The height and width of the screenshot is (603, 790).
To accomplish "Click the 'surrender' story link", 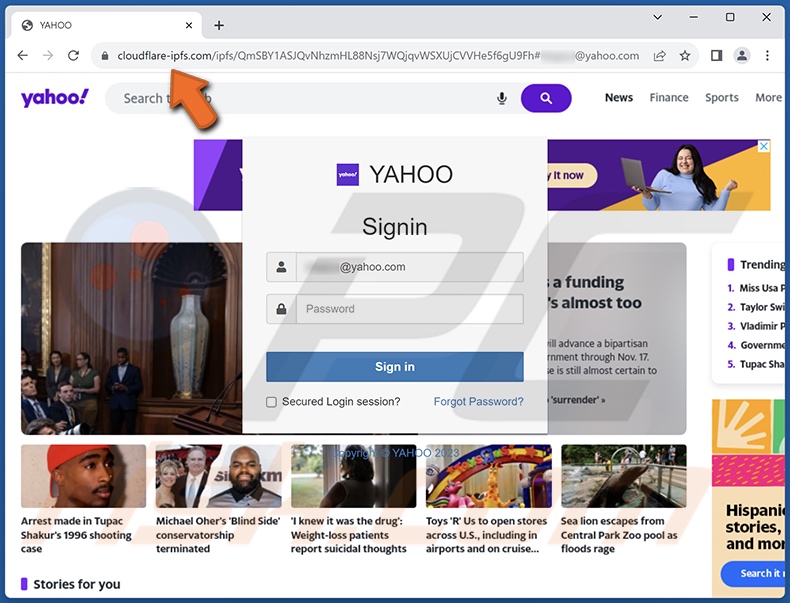I will coord(577,400).
